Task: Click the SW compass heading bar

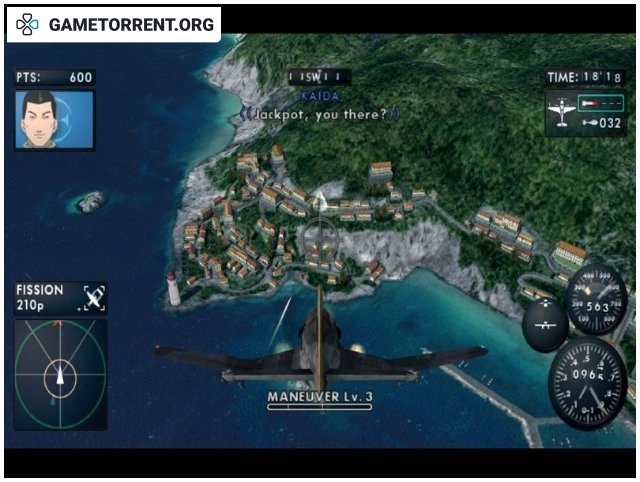Action: tap(320, 77)
